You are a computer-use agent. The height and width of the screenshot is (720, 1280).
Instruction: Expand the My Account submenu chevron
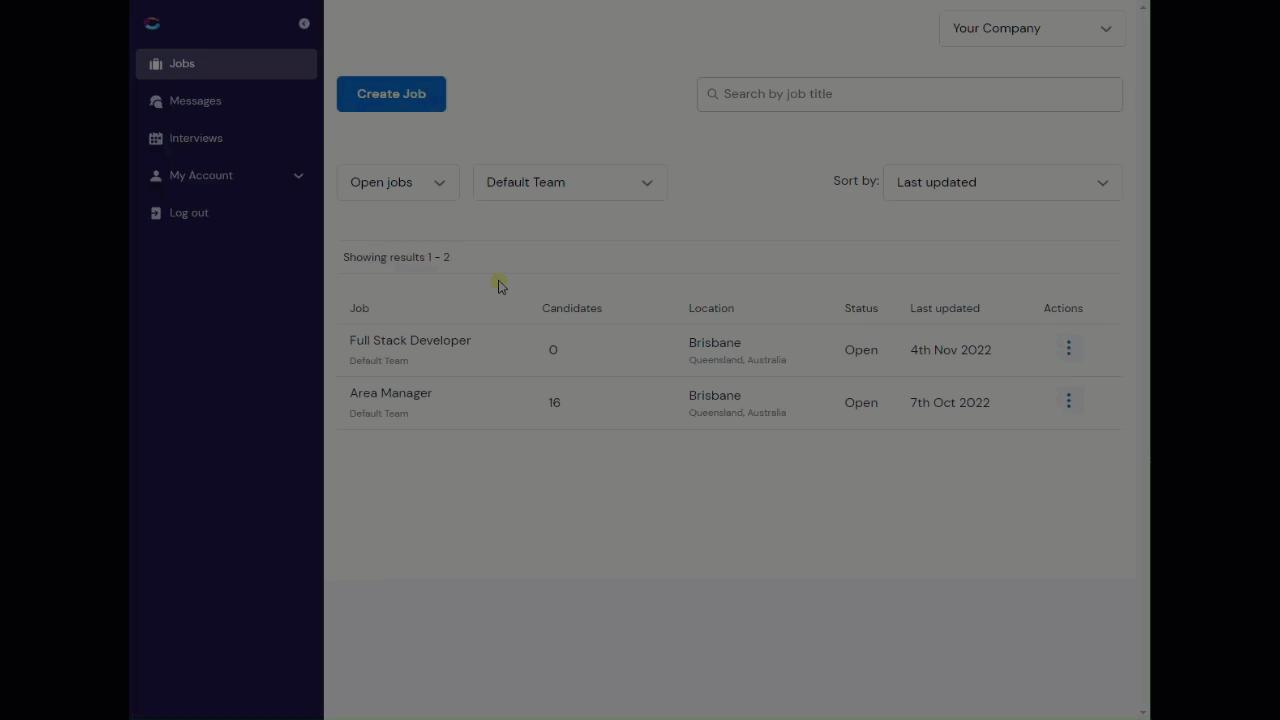coord(298,176)
